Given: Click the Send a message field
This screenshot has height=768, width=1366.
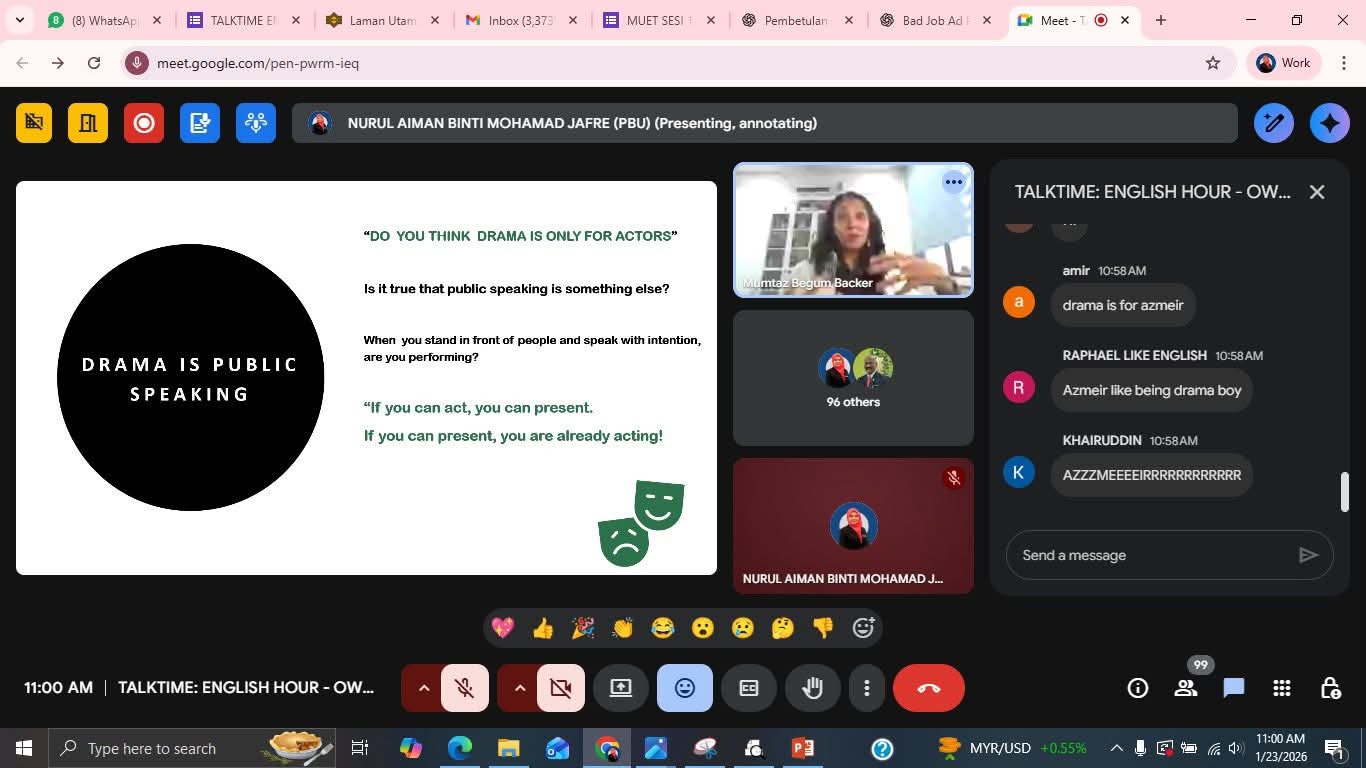Looking at the screenshot, I should 1150,555.
